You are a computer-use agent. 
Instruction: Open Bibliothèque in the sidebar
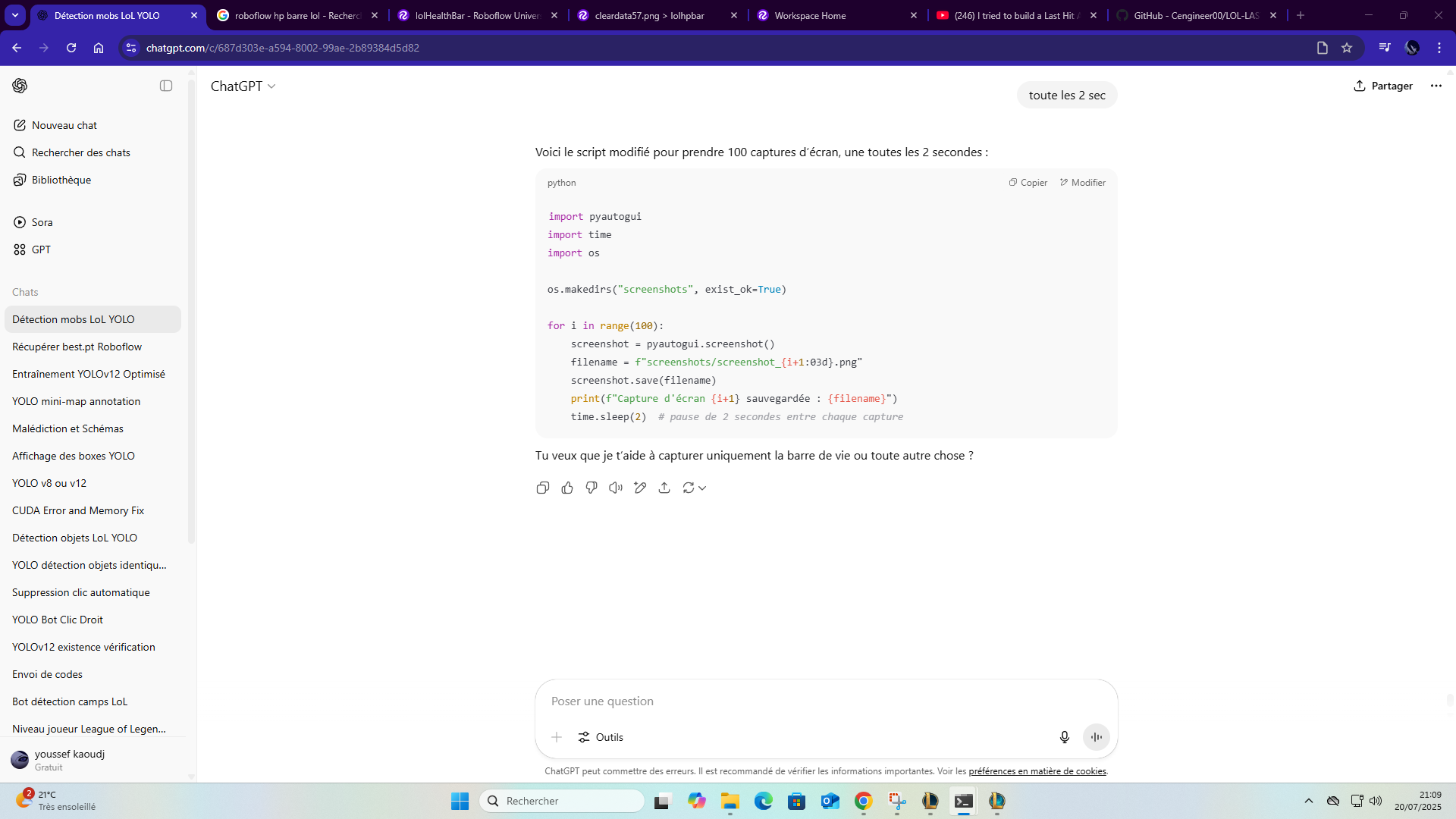(93, 180)
